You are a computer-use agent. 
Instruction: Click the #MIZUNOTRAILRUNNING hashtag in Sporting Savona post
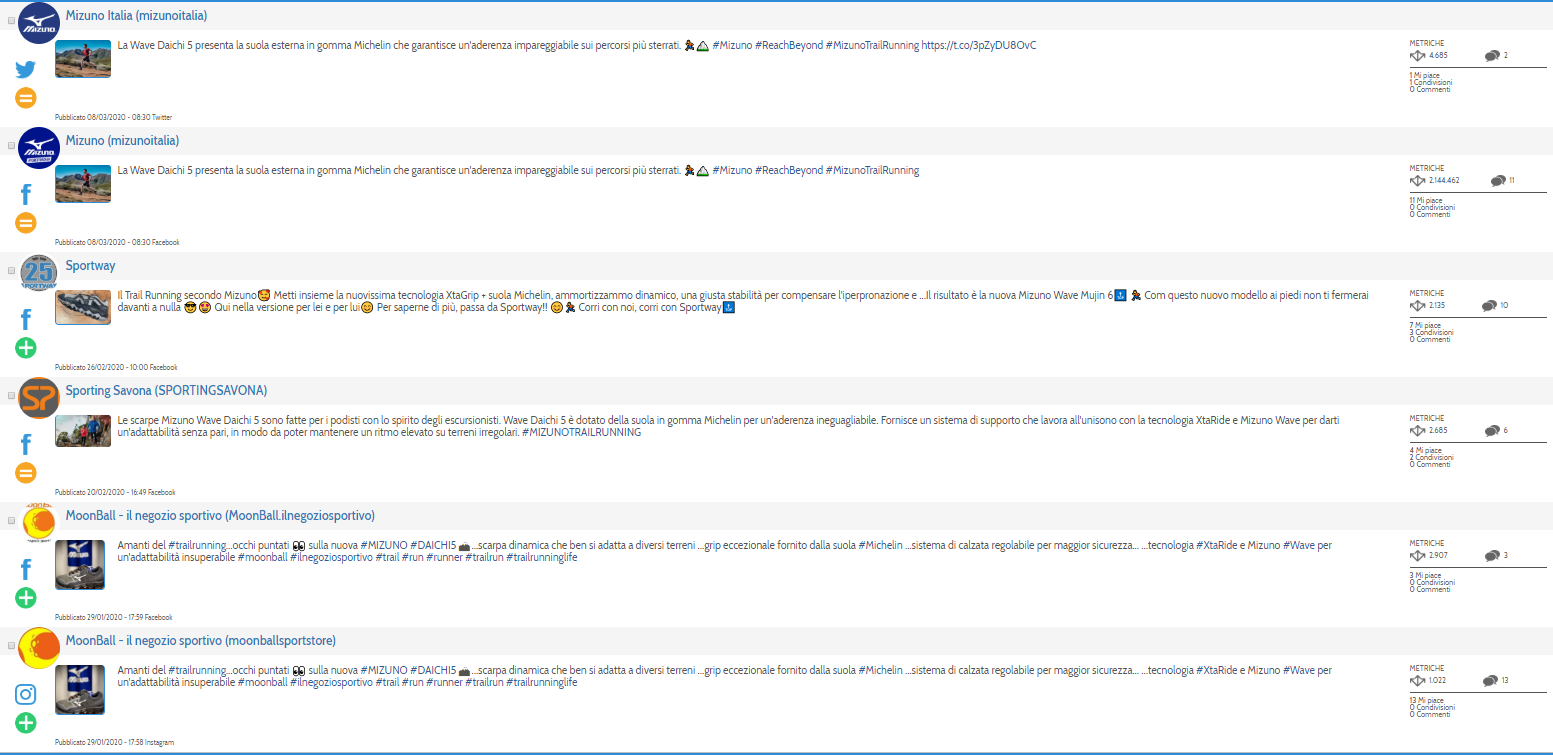(x=581, y=433)
